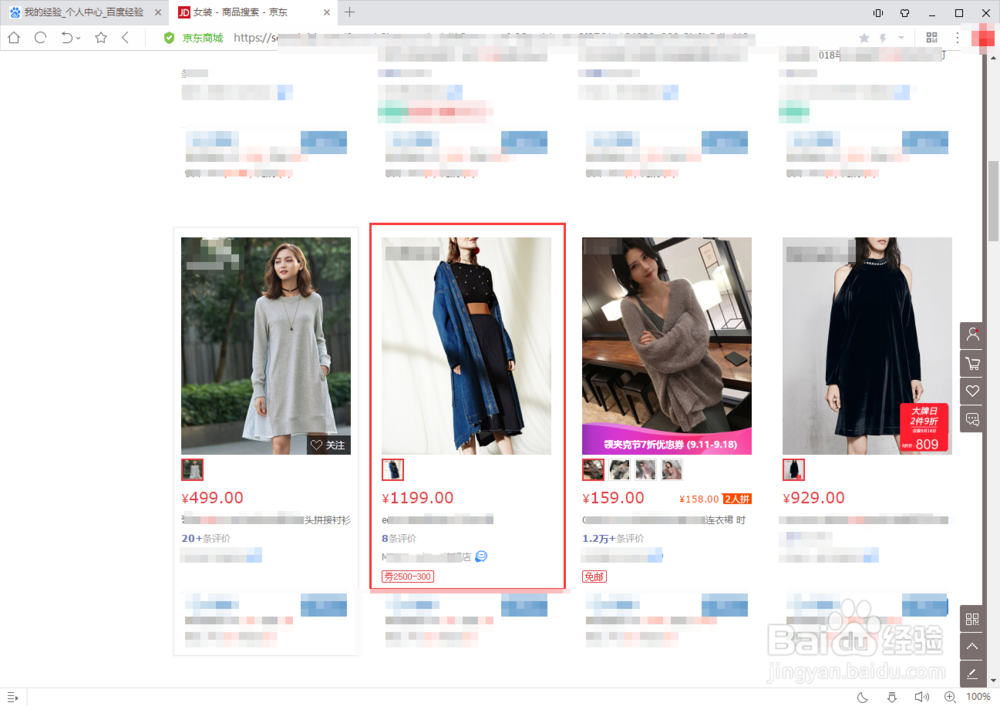Open the extensions grid icon
Screen dimensions: 1000x706
[x=932, y=38]
